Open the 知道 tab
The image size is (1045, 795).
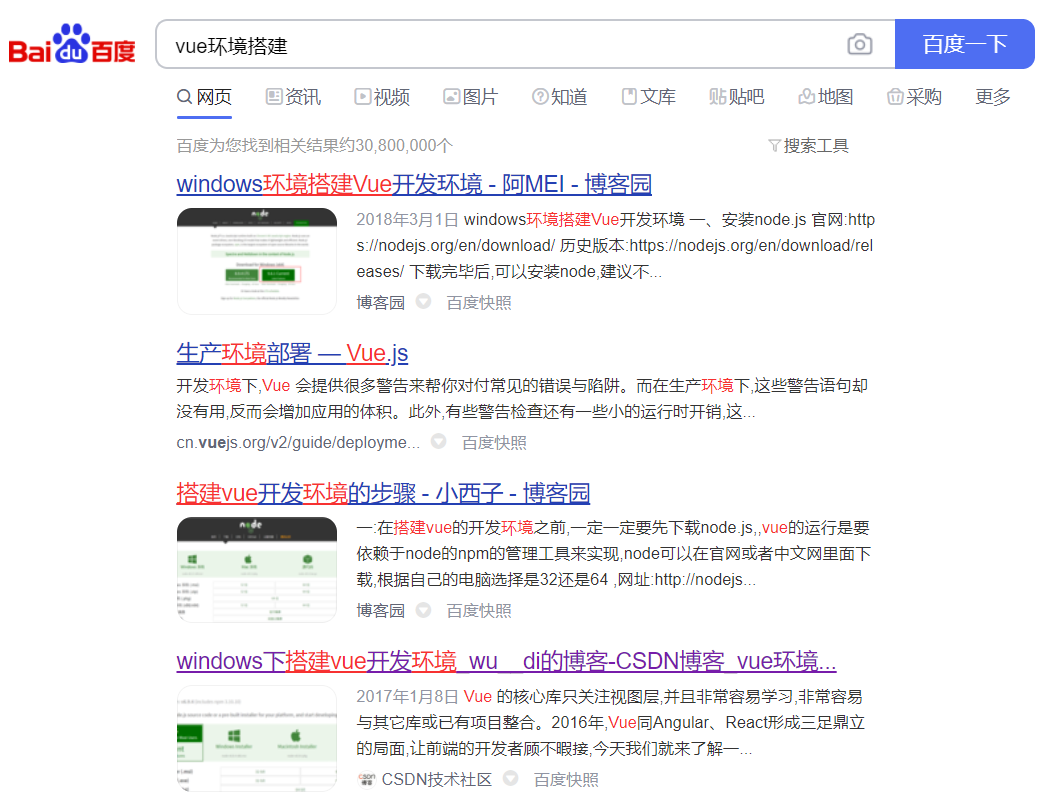pyautogui.click(x=560, y=97)
